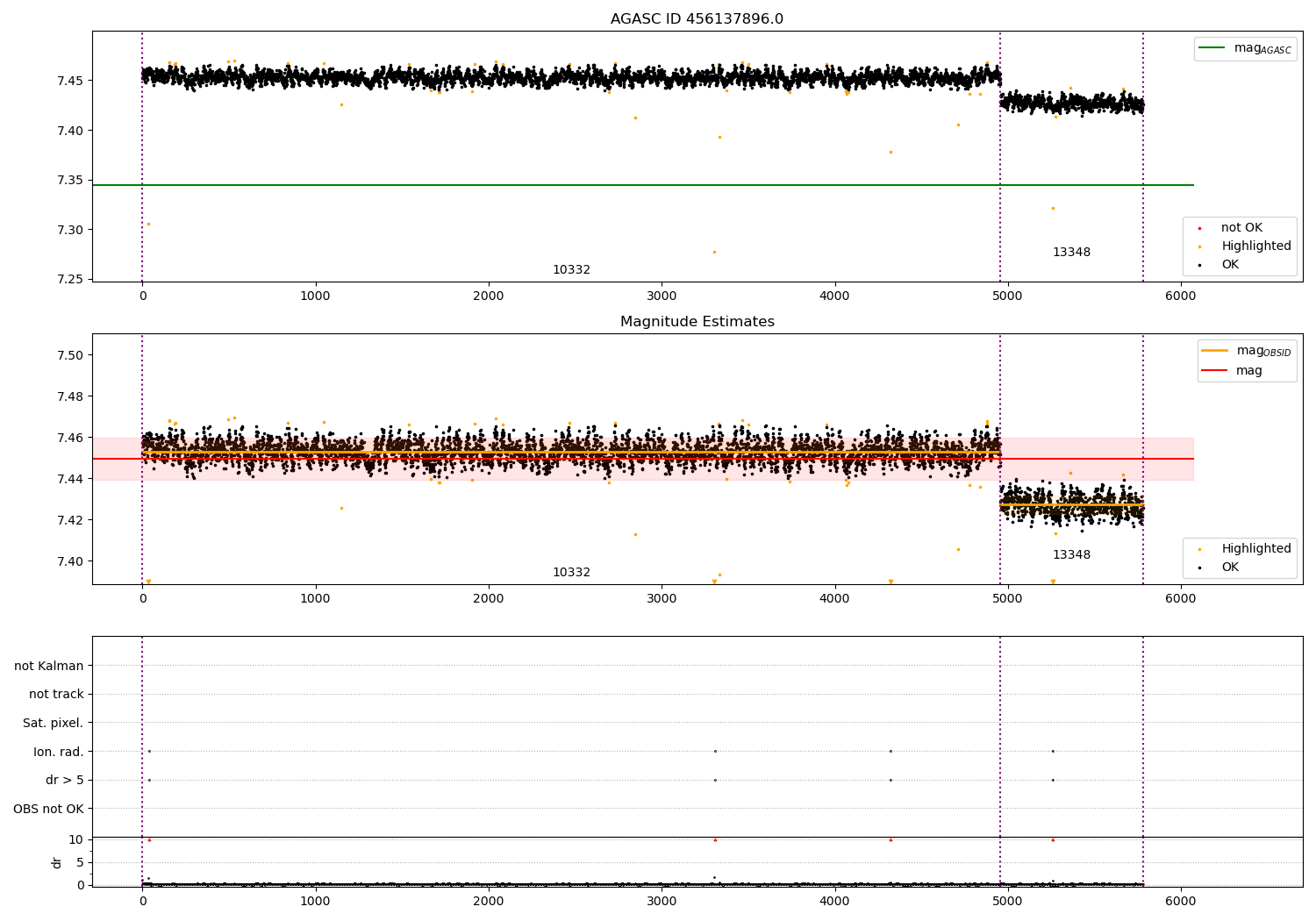Click the mag OBSID legend entry in middle plot

tap(1247, 352)
